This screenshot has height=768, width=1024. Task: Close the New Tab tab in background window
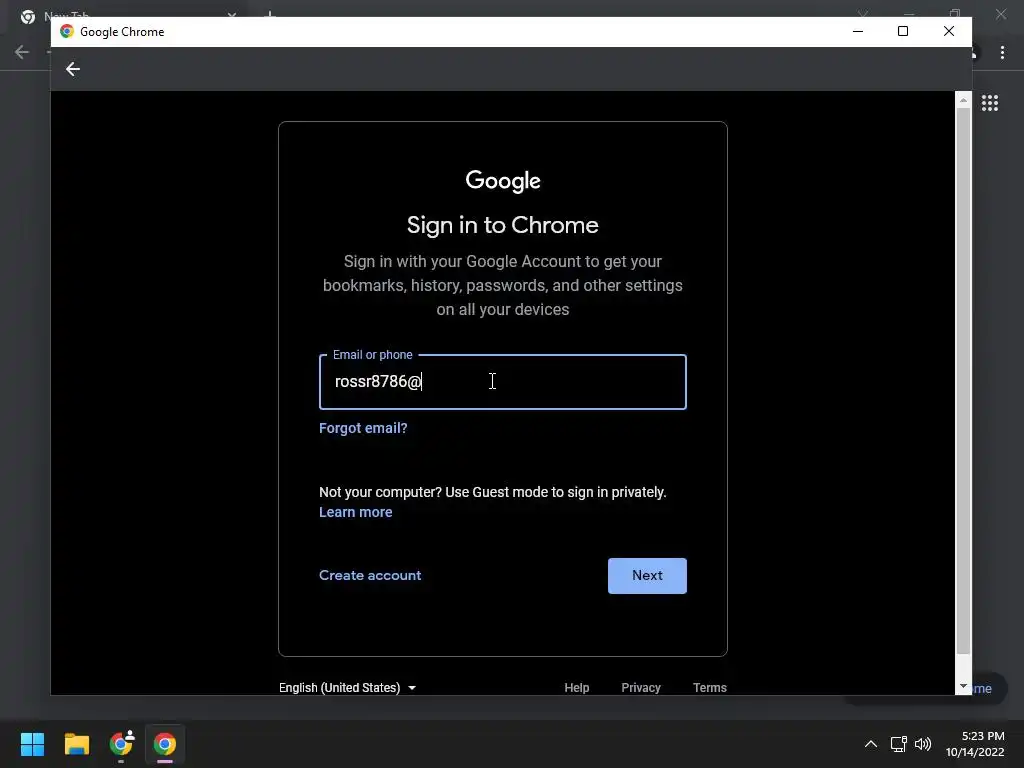(232, 14)
